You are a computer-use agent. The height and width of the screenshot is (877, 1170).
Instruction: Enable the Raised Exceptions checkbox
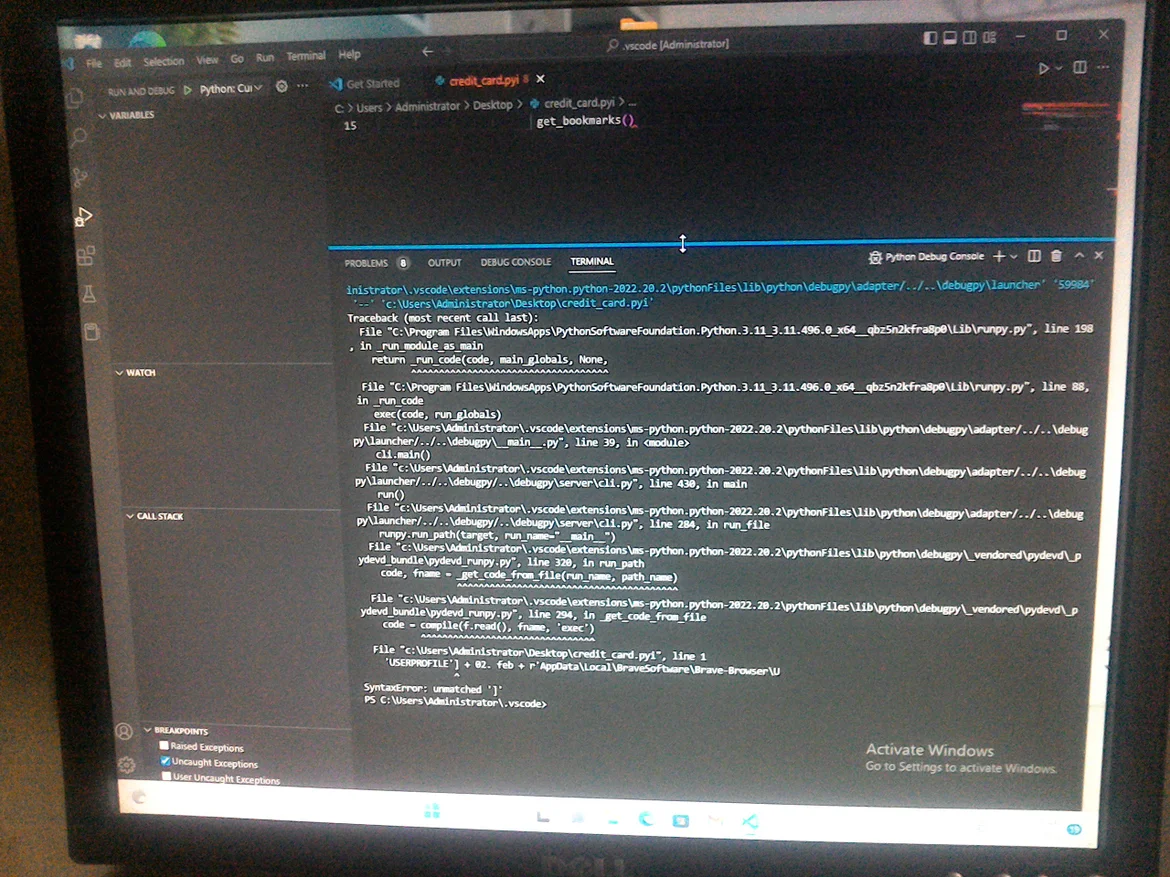[x=164, y=746]
